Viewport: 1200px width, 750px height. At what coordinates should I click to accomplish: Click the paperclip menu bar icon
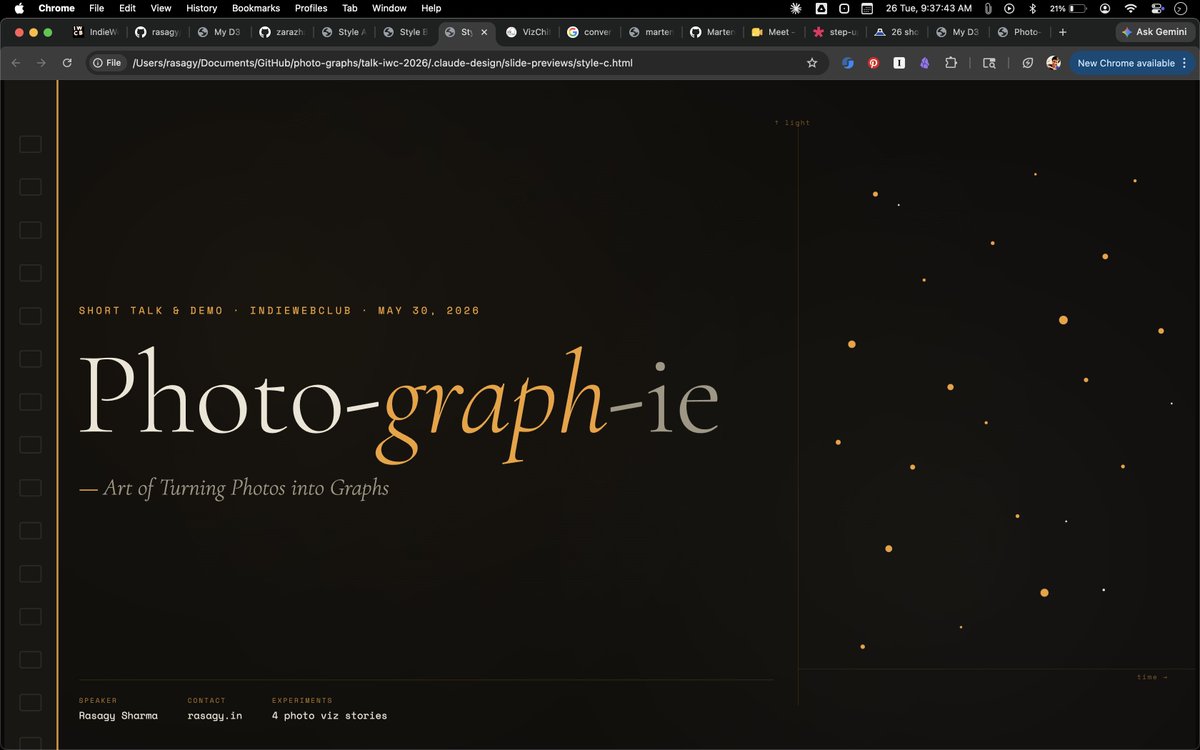click(988, 8)
